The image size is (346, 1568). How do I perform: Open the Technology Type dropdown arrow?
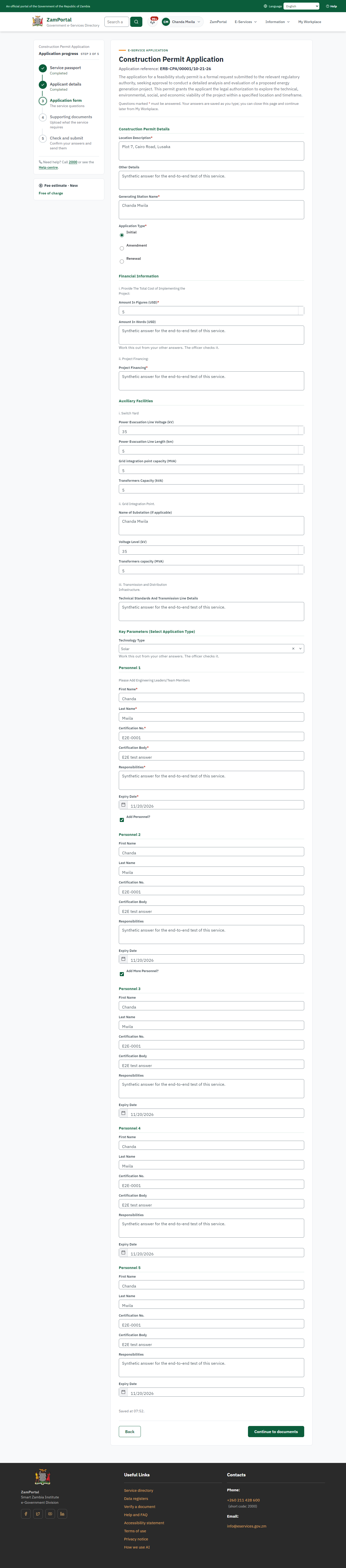point(300,649)
